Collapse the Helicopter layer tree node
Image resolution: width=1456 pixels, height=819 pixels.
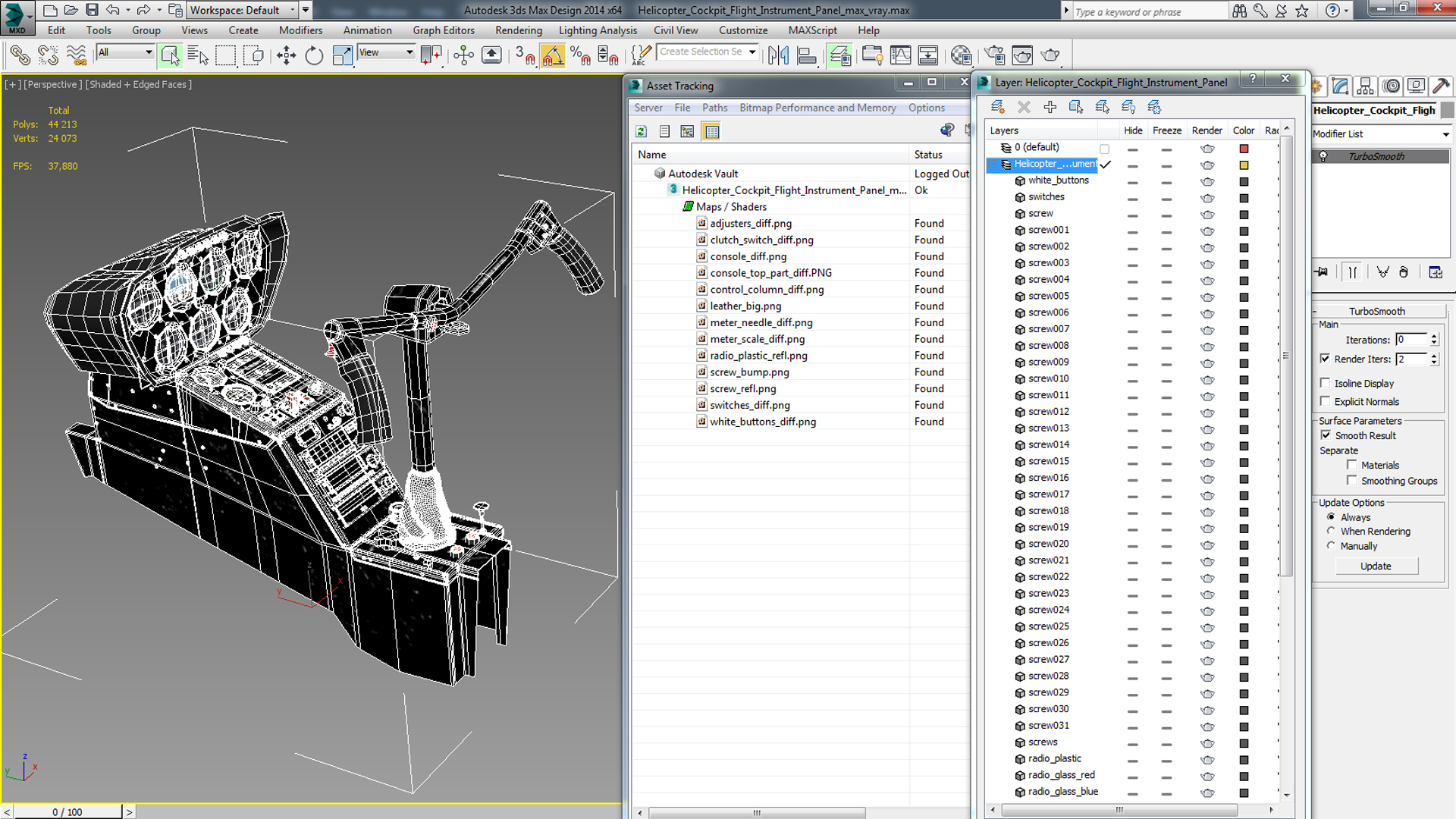[993, 165]
